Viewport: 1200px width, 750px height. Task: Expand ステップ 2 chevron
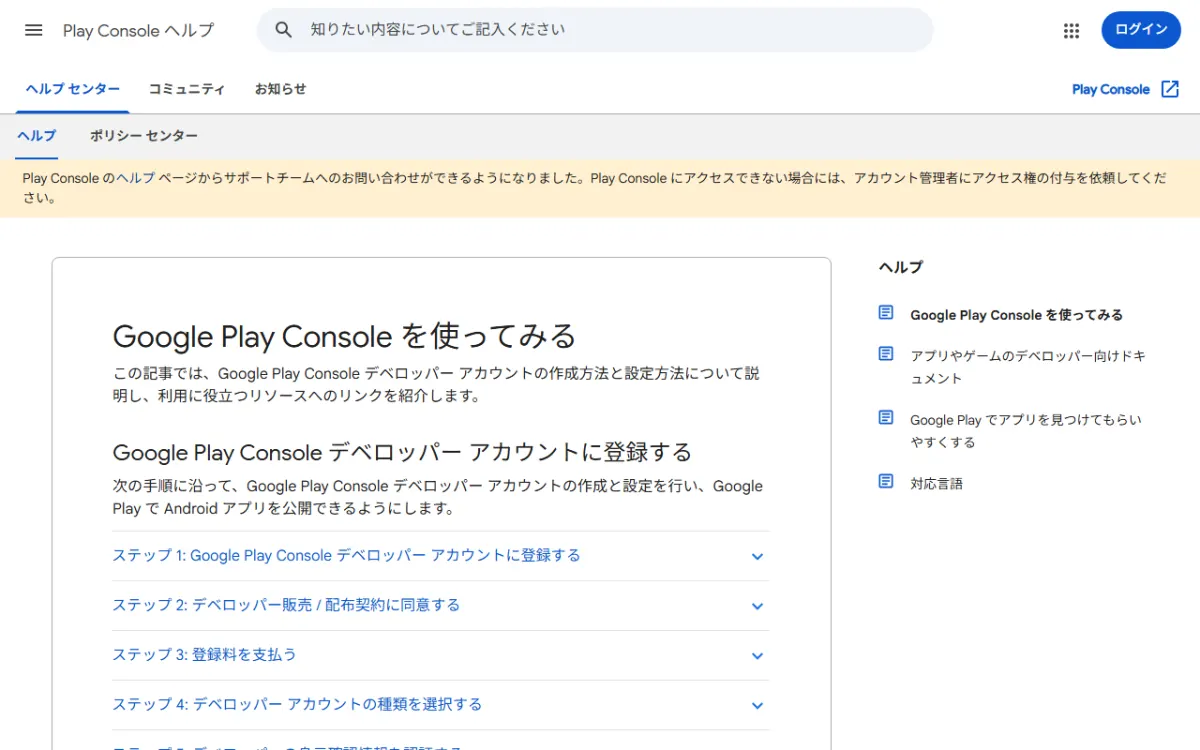[757, 607]
